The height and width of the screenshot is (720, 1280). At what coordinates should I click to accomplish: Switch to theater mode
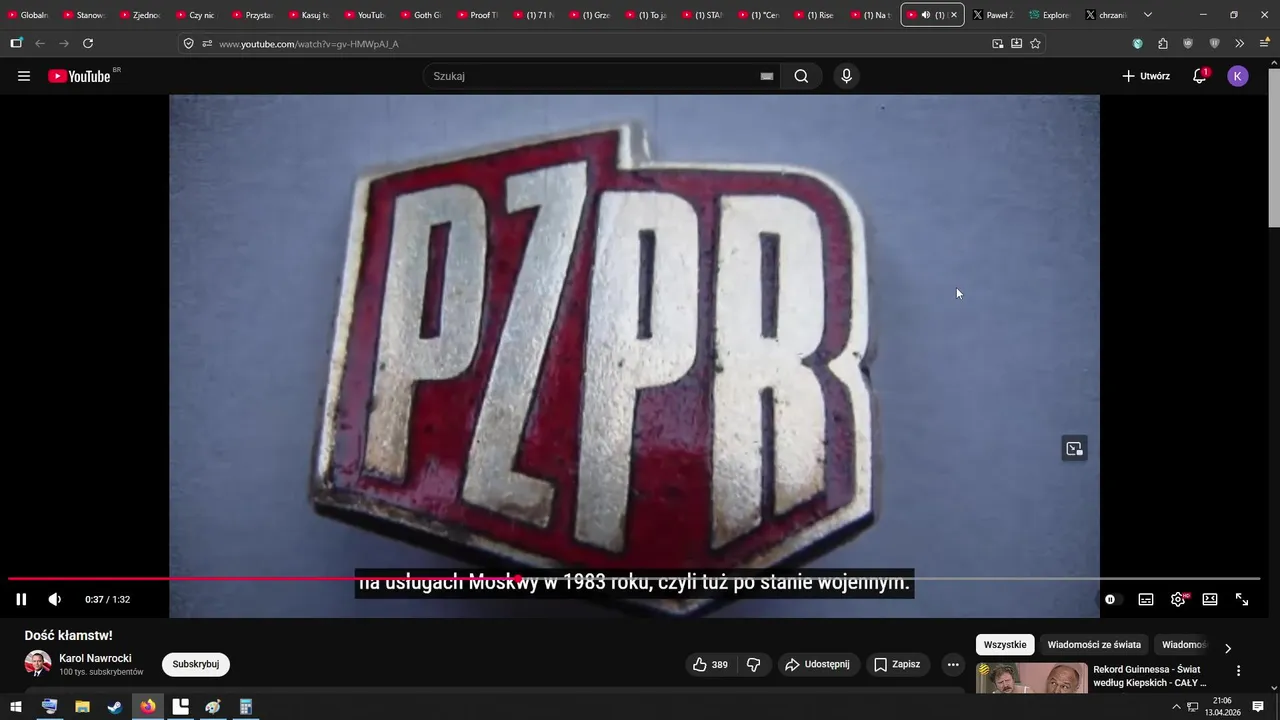coord(1210,599)
